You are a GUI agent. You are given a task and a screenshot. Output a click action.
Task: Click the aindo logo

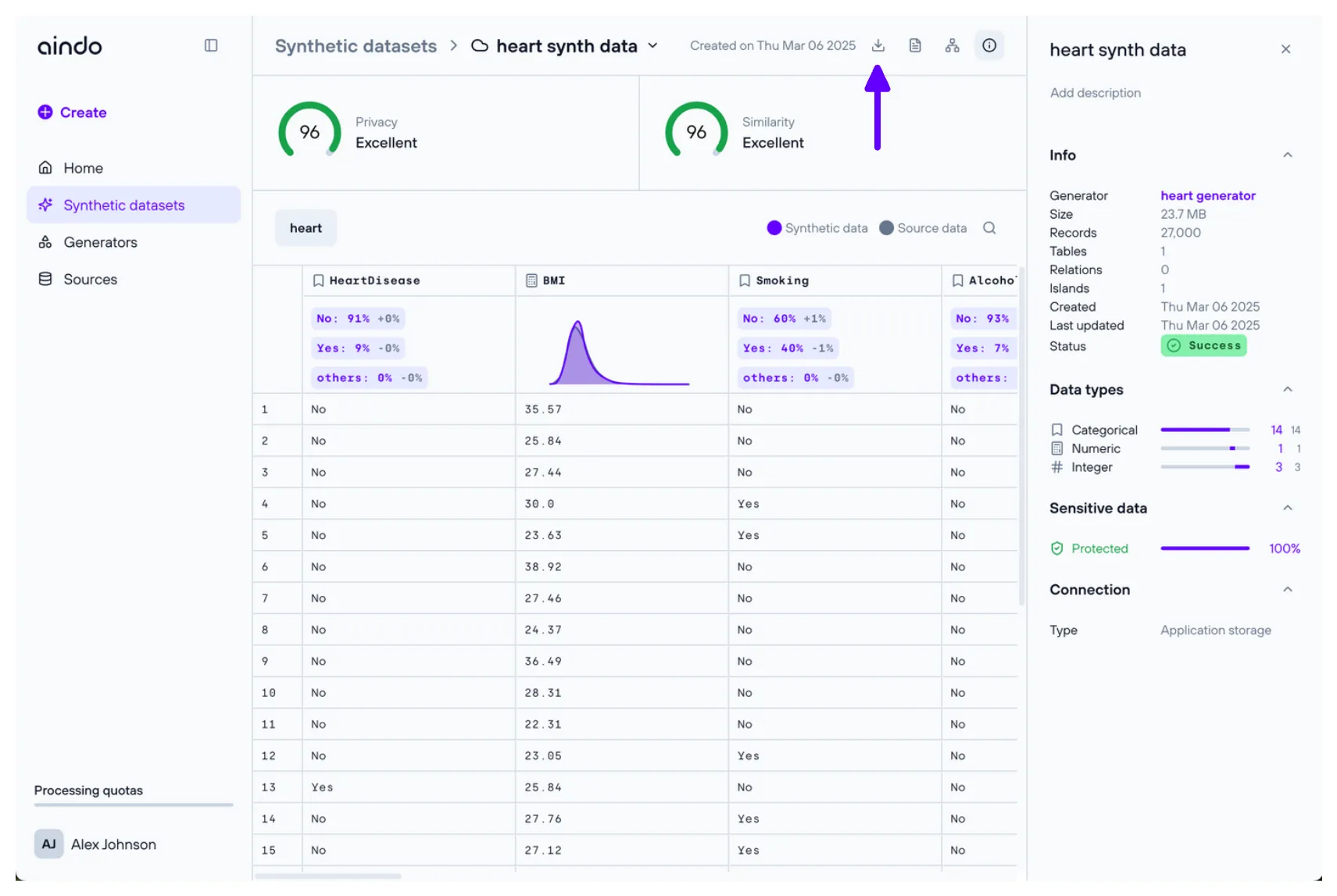70,46
